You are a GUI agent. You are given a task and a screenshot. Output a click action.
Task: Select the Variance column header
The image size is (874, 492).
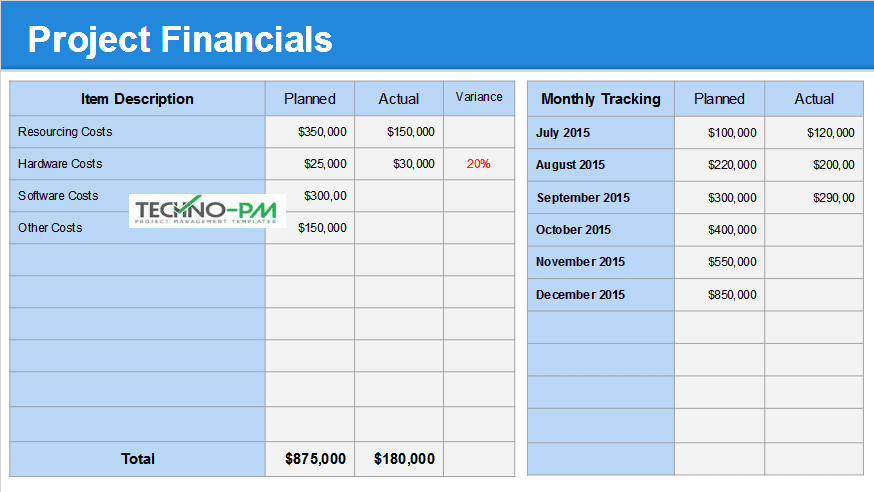(x=479, y=97)
